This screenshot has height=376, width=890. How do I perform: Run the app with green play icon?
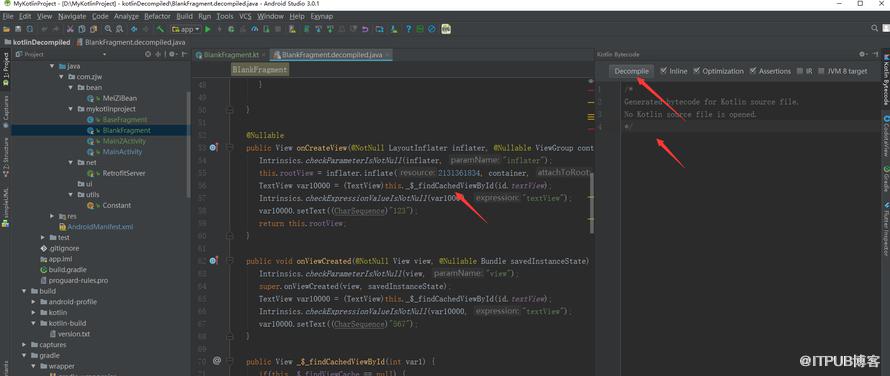tap(208, 29)
